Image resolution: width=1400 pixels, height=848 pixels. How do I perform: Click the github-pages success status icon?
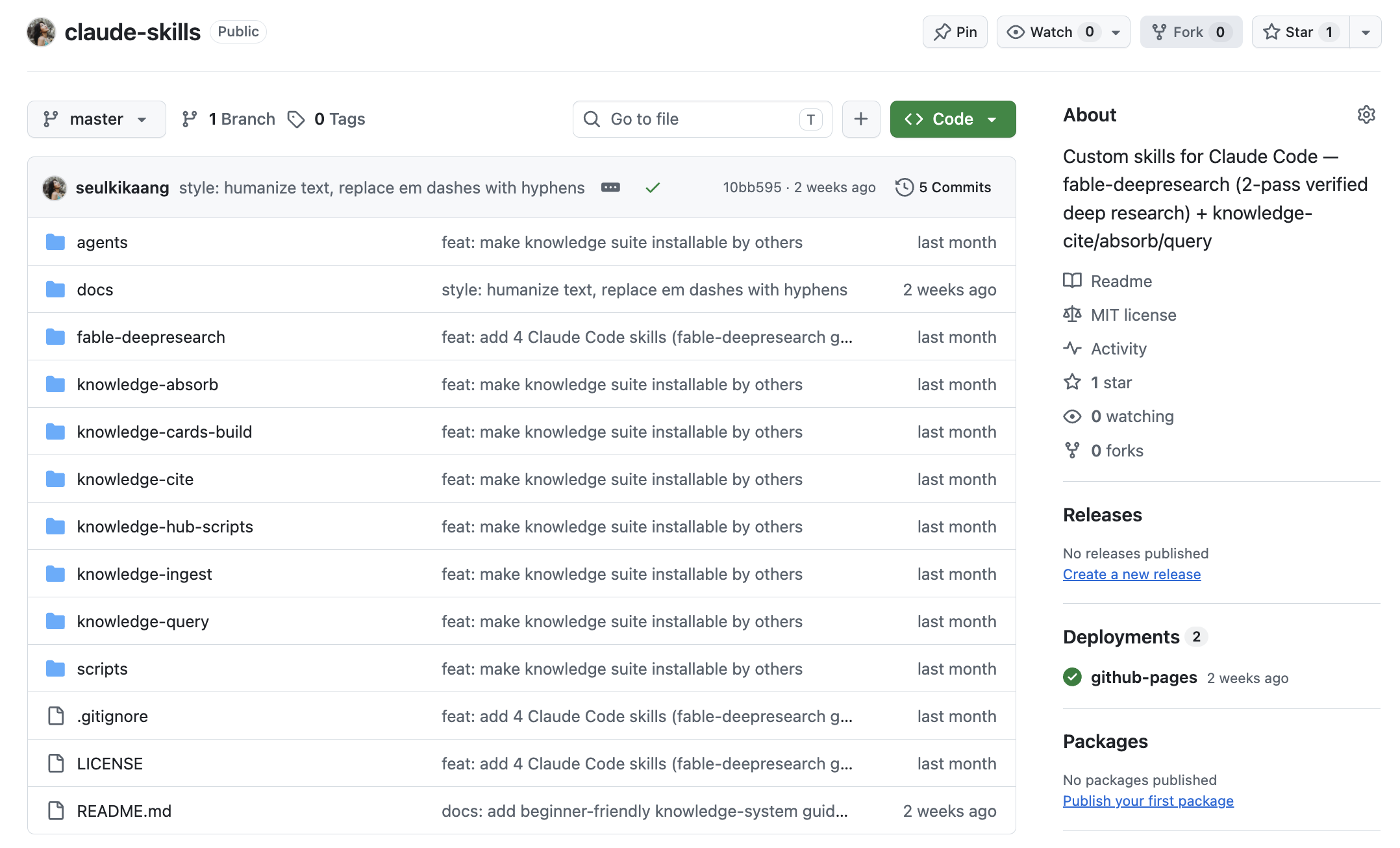click(x=1072, y=677)
